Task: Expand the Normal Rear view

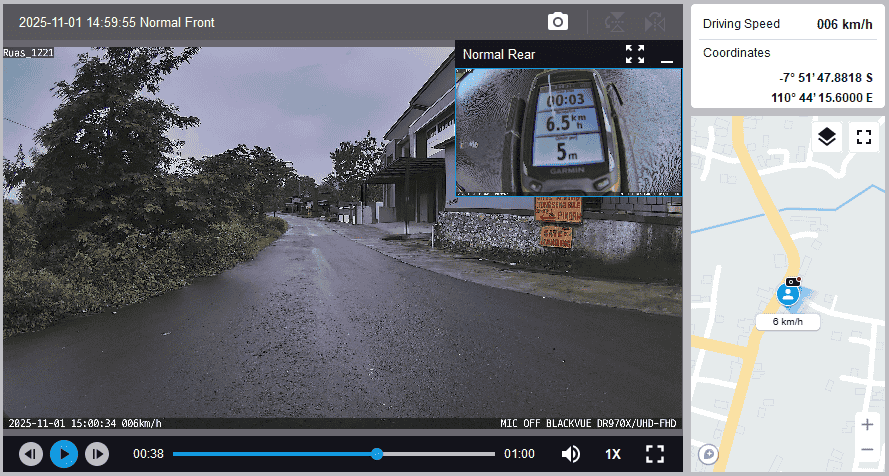Action: click(635, 54)
